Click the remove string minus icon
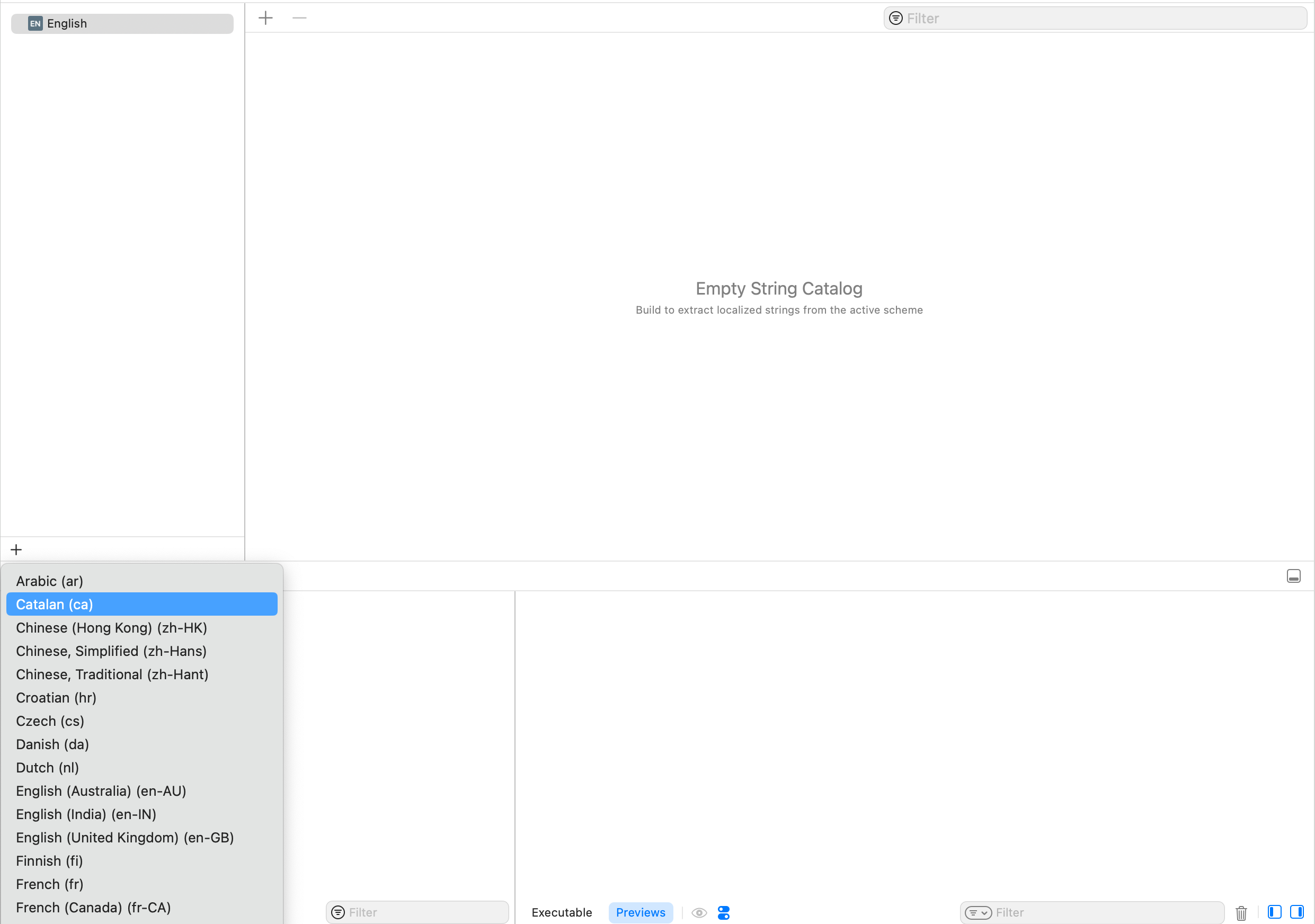This screenshot has width=1315, height=924. pos(299,18)
